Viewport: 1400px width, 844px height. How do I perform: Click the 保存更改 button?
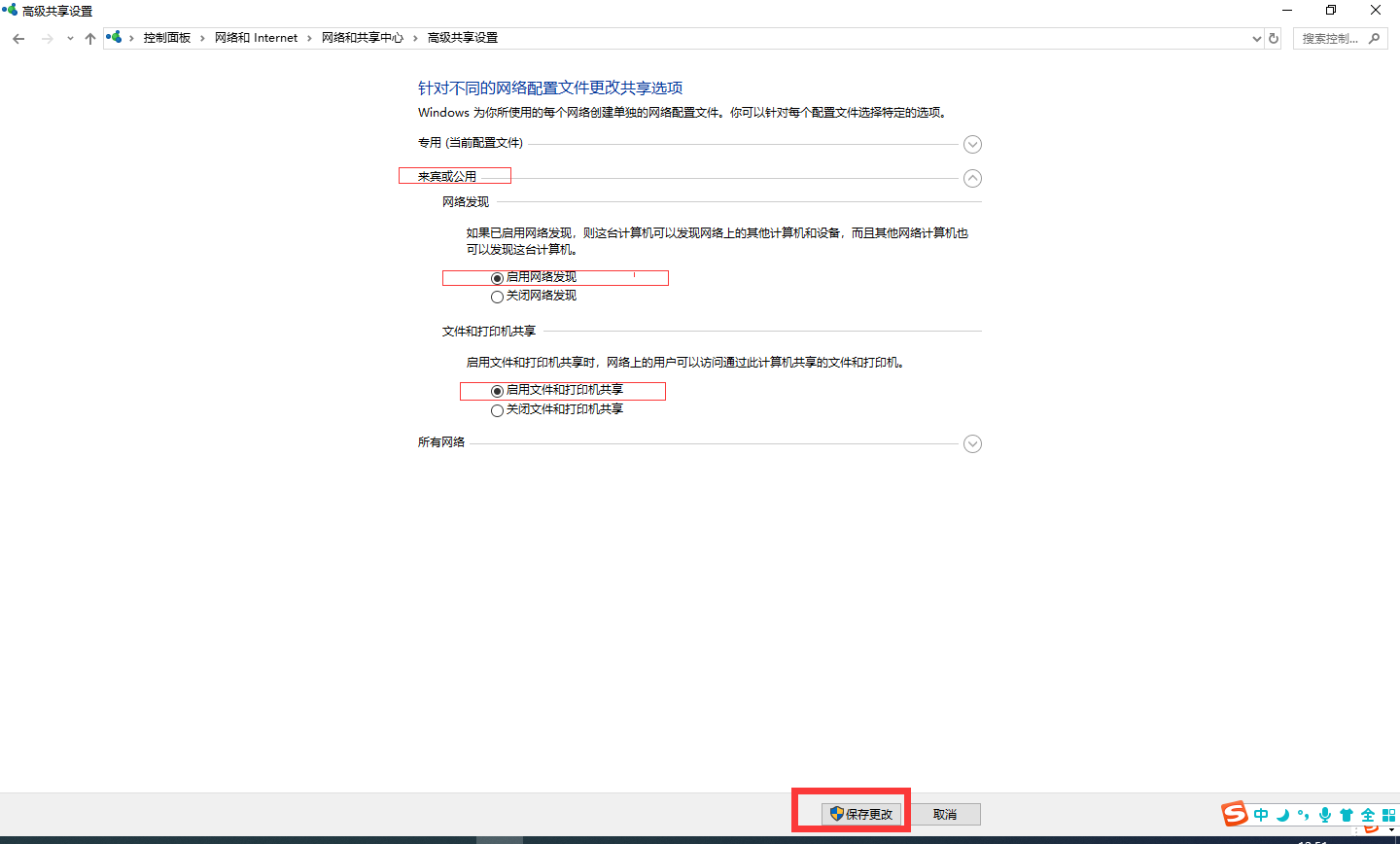click(861, 814)
